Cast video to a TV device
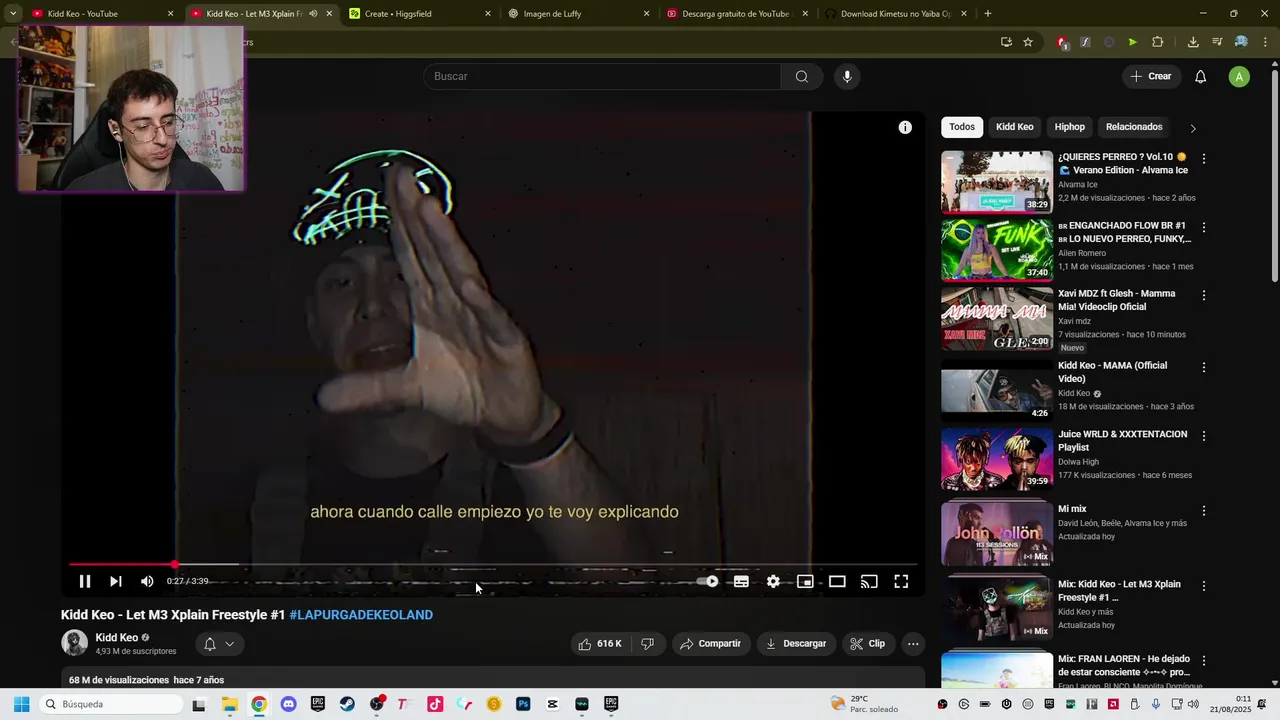1280x720 pixels. [x=869, y=581]
